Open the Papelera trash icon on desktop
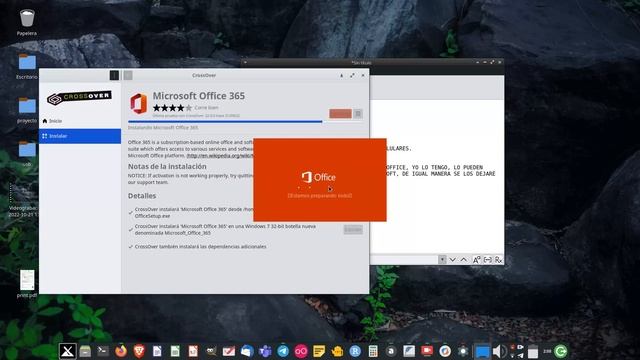Viewport: 640px width, 360px height. (27, 22)
